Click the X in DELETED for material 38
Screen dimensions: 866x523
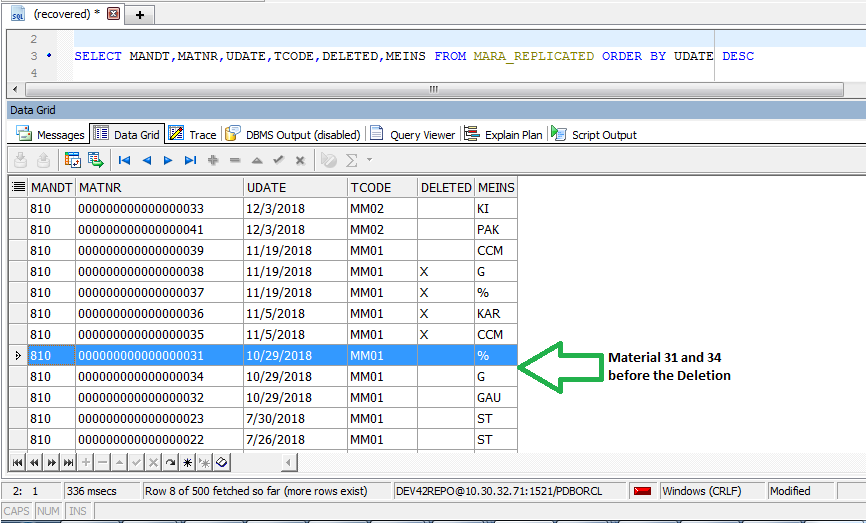pos(424,271)
